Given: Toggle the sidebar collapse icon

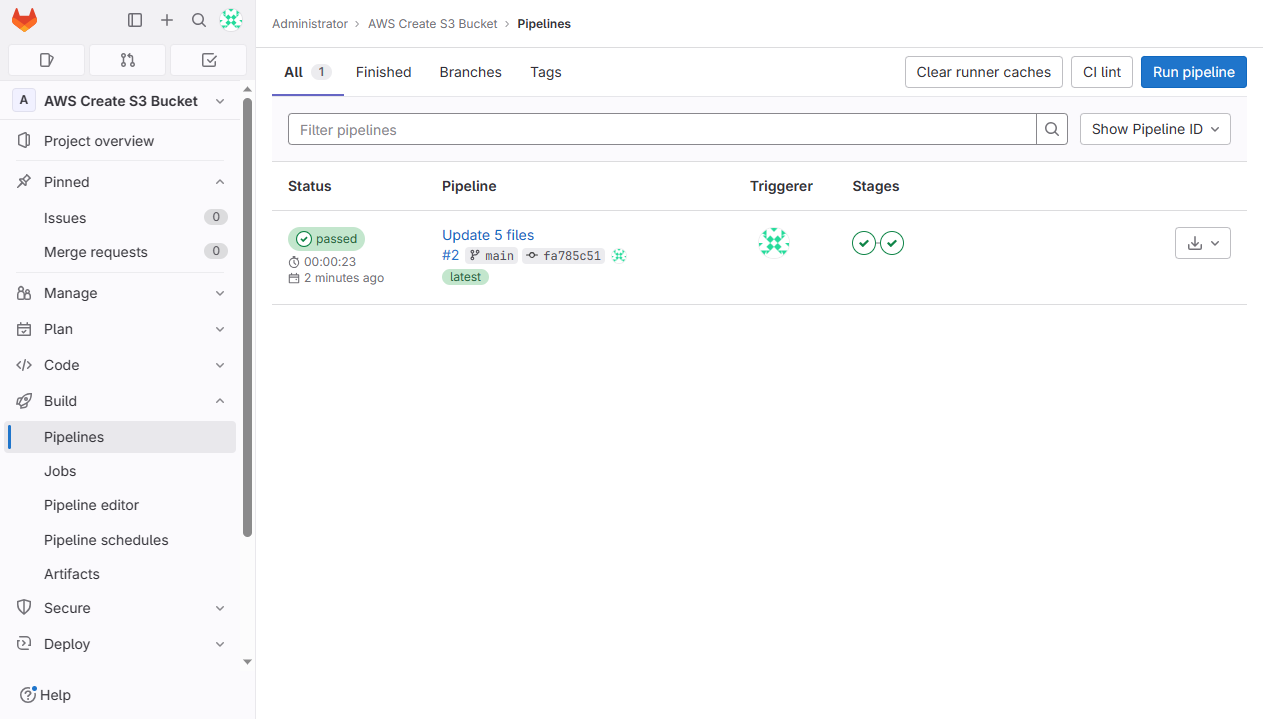Looking at the screenshot, I should (x=135, y=19).
